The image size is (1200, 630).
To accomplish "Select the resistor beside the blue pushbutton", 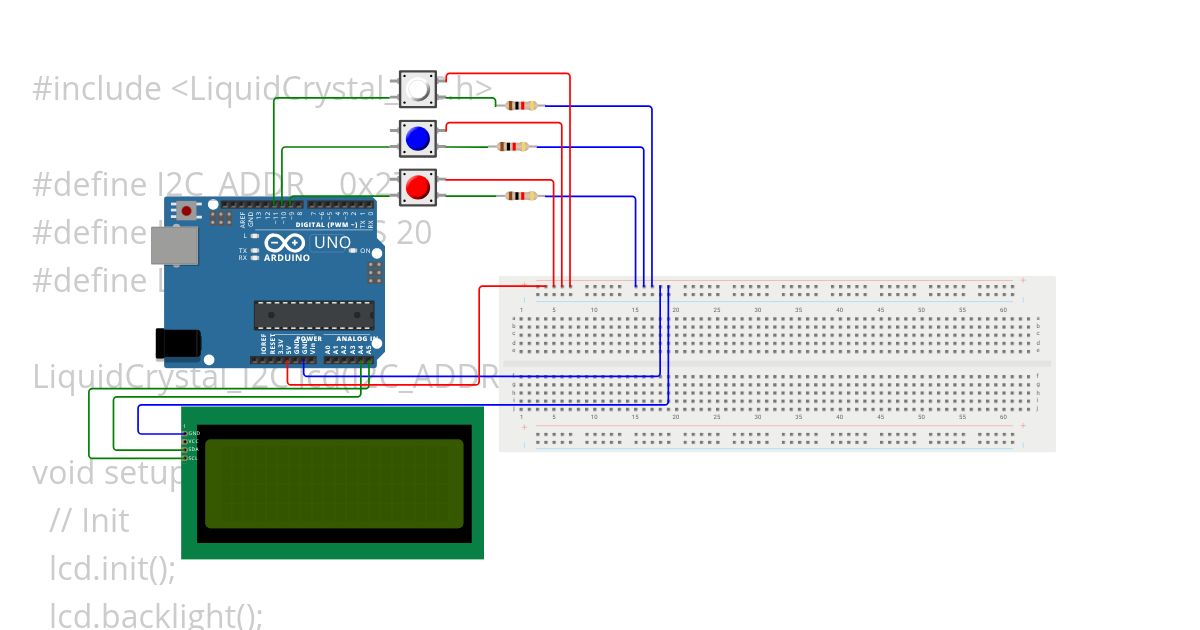I will click(x=512, y=147).
